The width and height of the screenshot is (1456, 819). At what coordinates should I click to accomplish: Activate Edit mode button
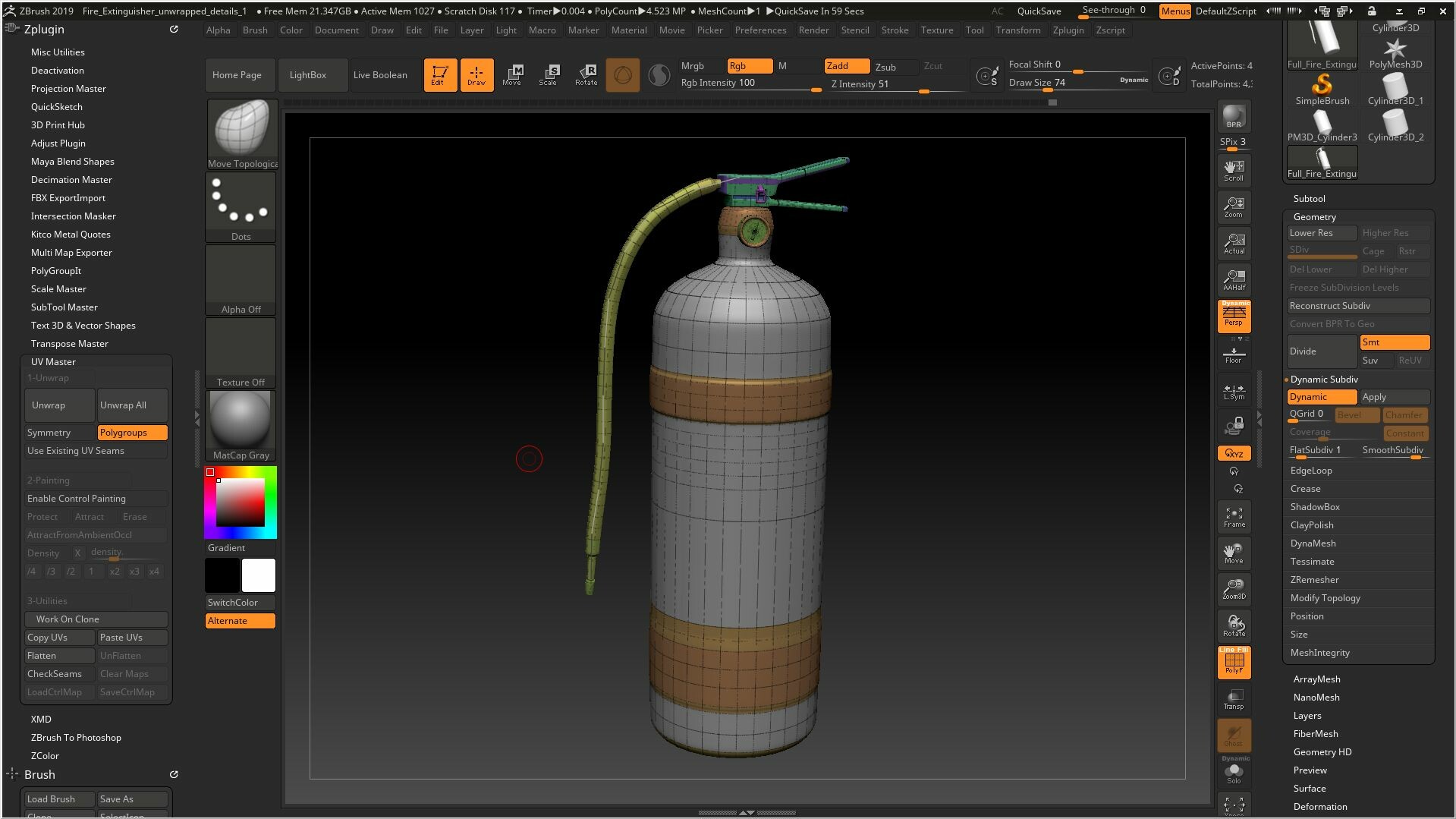(440, 74)
